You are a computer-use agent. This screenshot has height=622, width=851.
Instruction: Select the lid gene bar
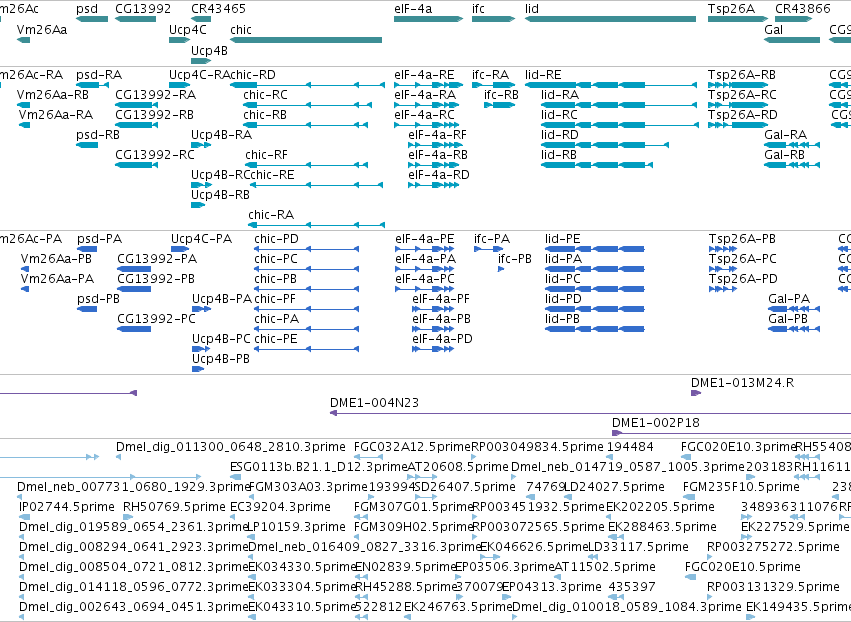click(610, 19)
